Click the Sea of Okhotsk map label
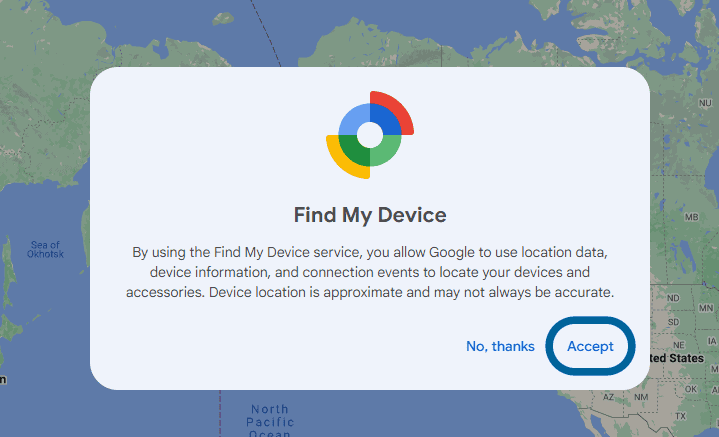The image size is (719, 437). (45, 249)
